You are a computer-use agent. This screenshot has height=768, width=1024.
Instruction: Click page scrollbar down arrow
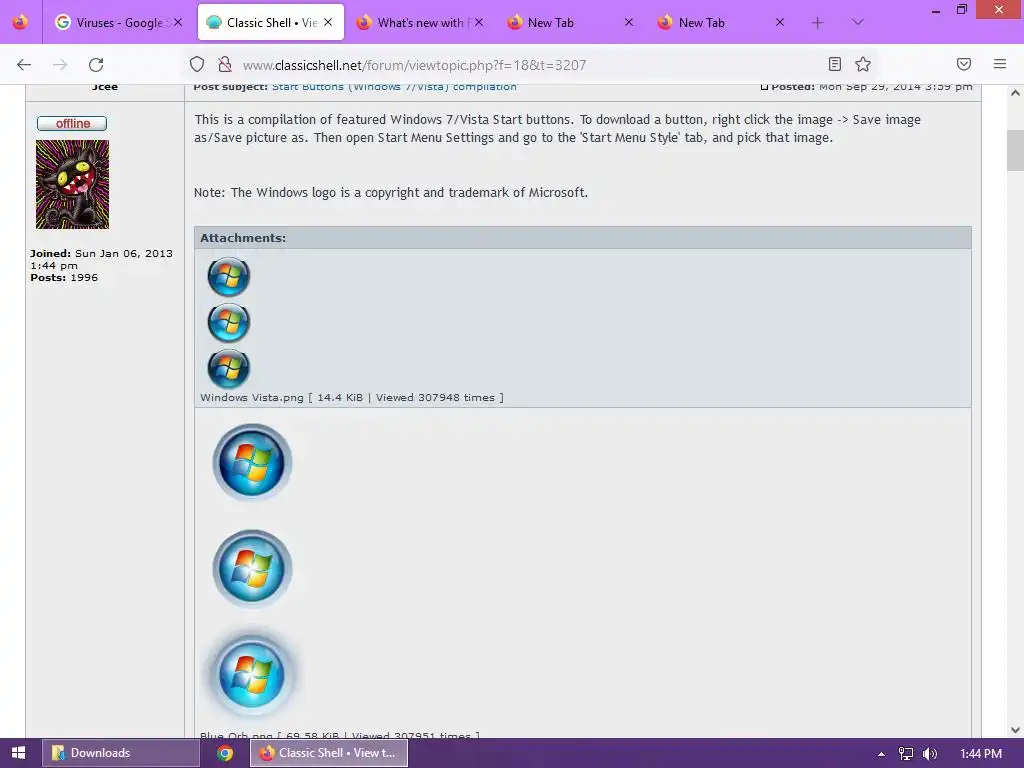pyautogui.click(x=1015, y=729)
